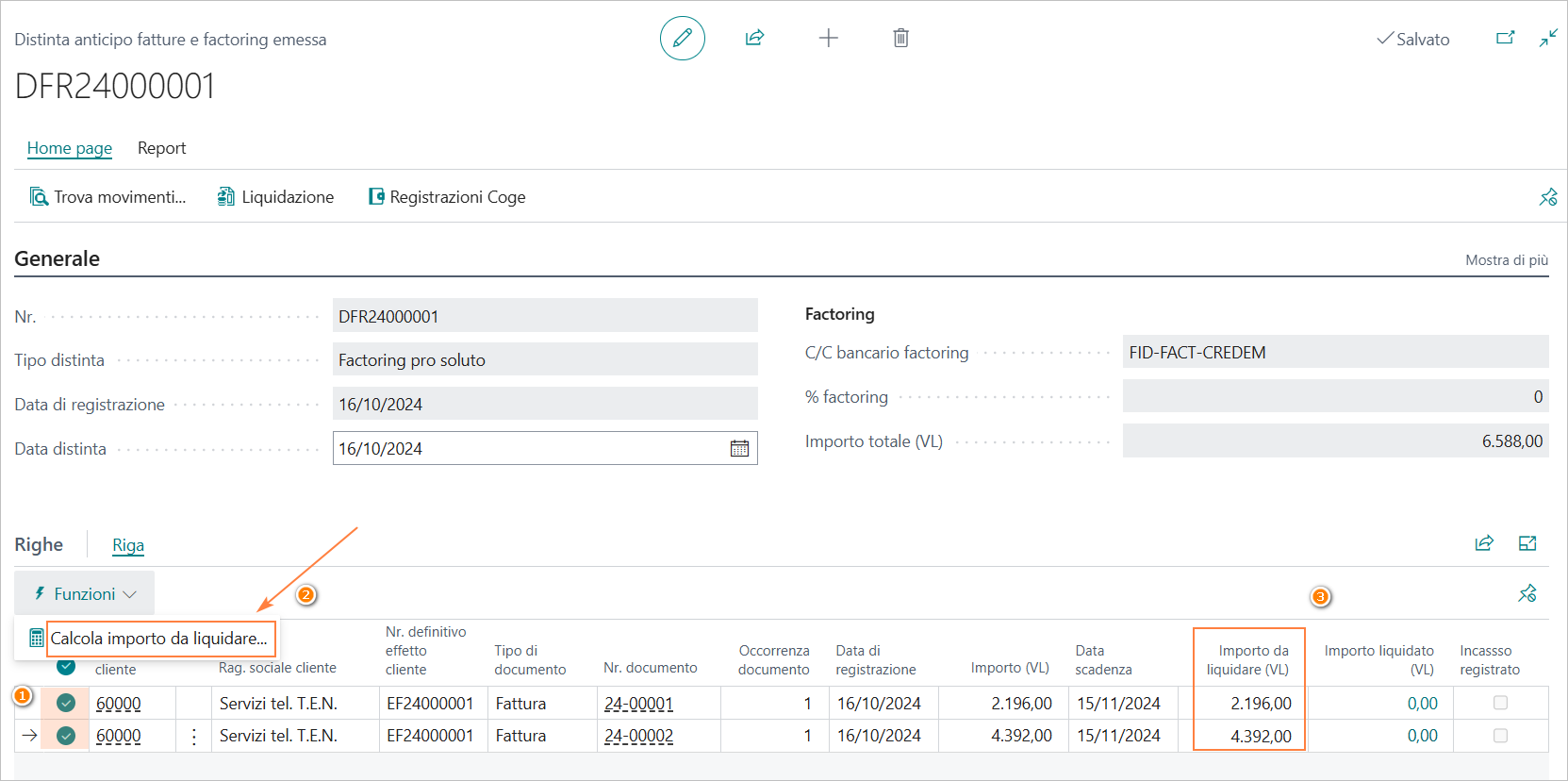Screen dimensions: 1568x781
Task: Click Rag. sociale cliente column header
Action: click(277, 668)
